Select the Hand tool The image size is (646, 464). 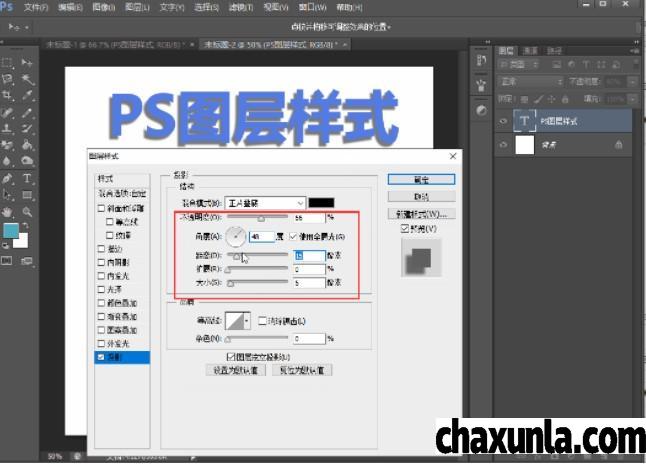(x=7, y=212)
